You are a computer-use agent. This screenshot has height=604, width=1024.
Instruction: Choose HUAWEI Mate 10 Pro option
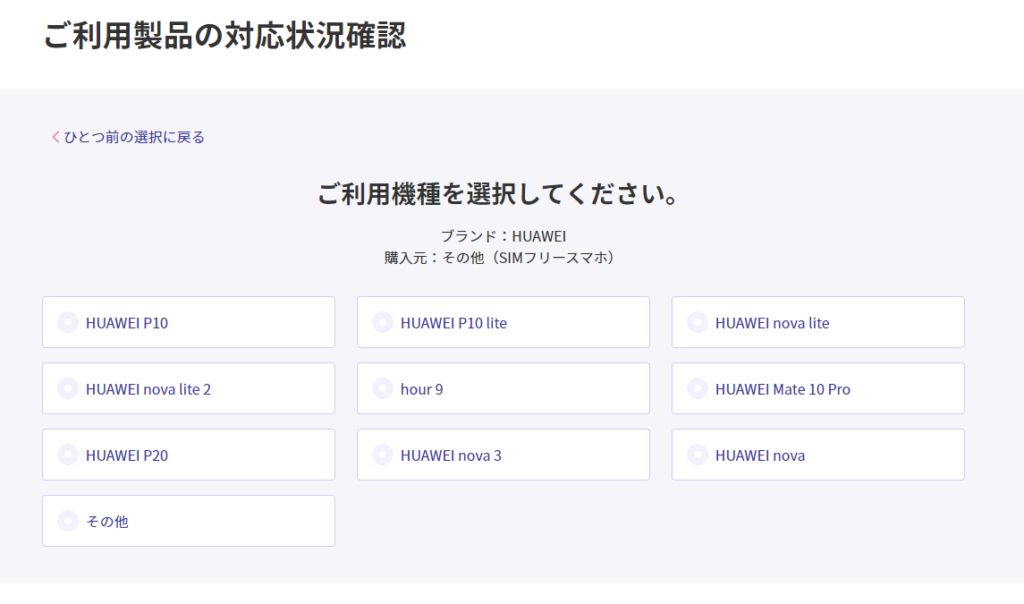tap(818, 389)
